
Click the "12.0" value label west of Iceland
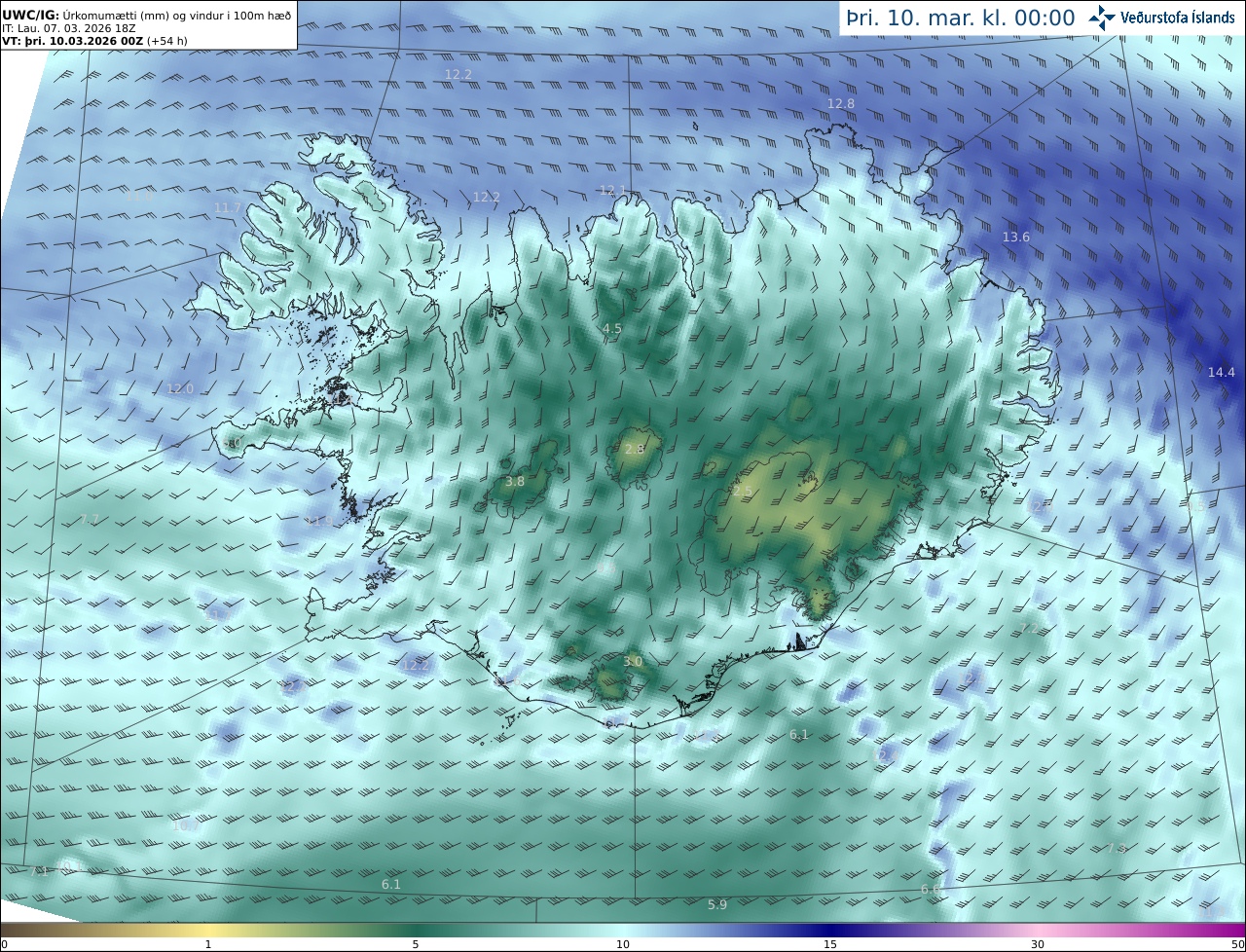180,388
